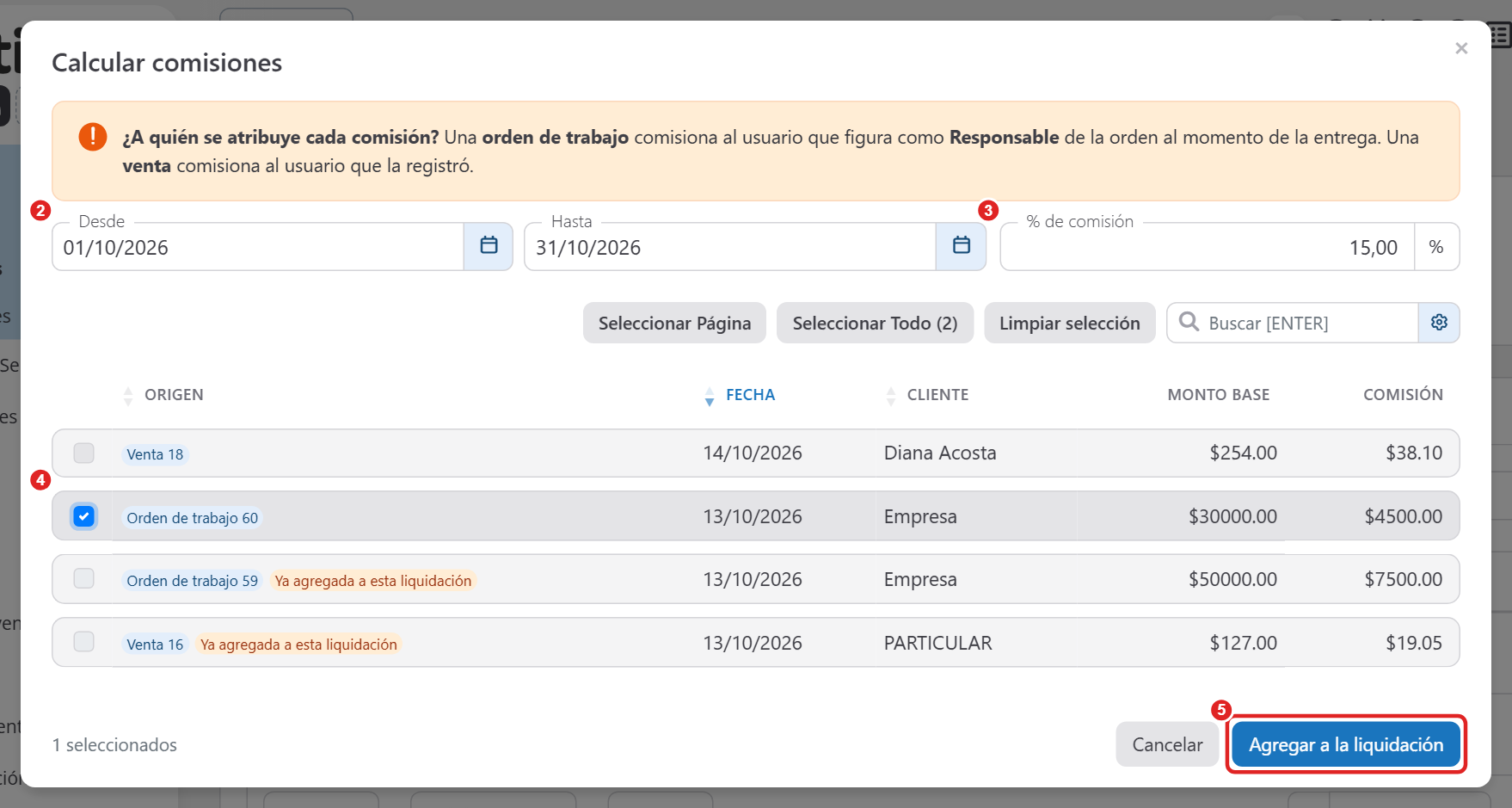Click Seleccionar Todo (2) button
The height and width of the screenshot is (808, 1512).
875,323
